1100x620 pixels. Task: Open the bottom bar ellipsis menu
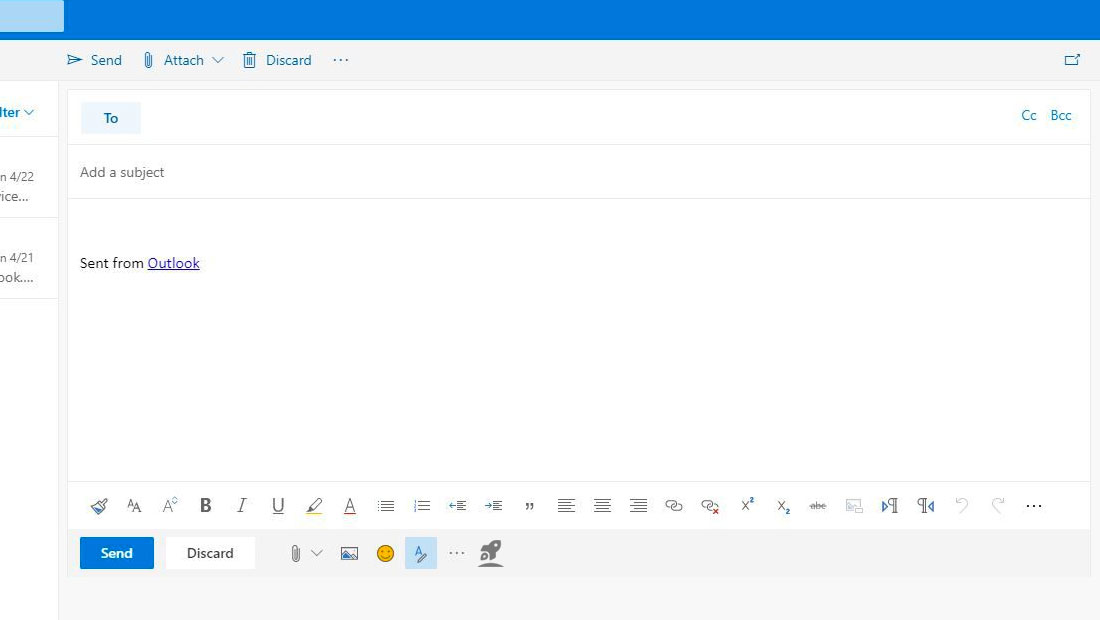[x=457, y=553]
